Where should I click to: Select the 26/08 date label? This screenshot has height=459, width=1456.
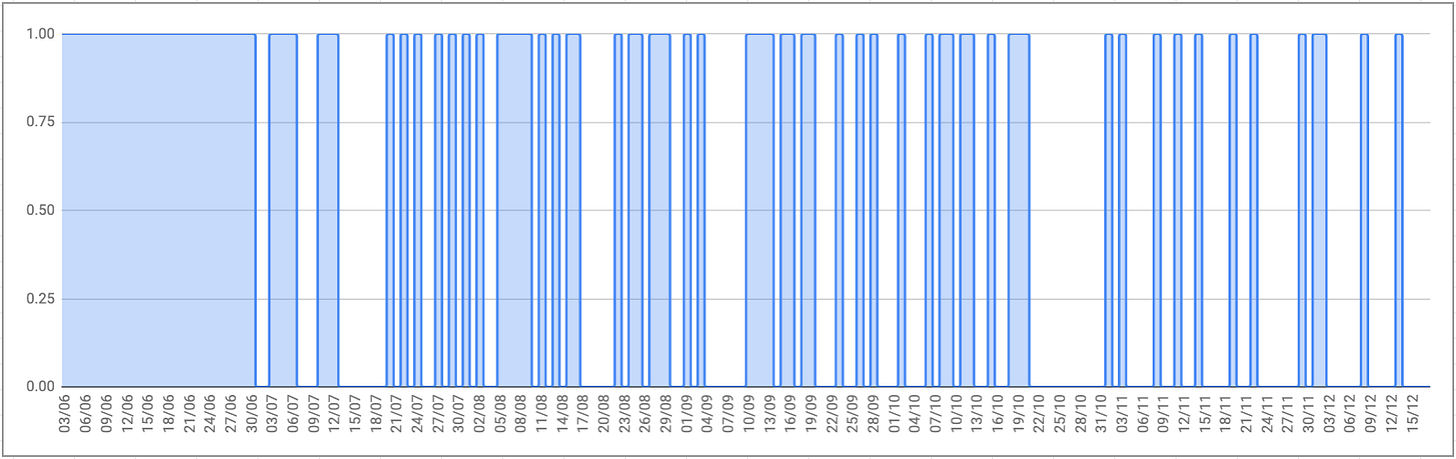click(646, 413)
